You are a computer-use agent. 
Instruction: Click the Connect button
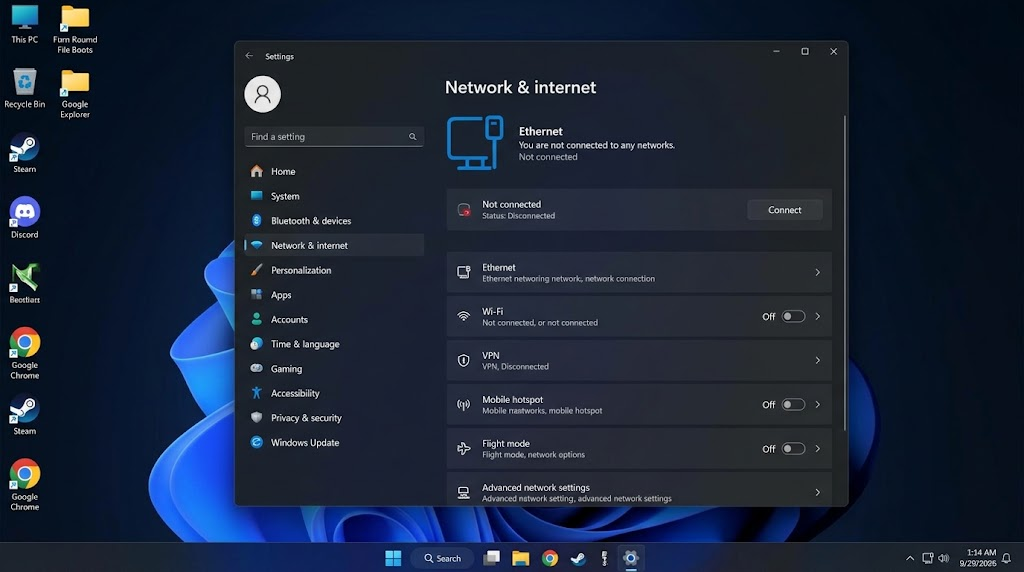click(x=784, y=210)
